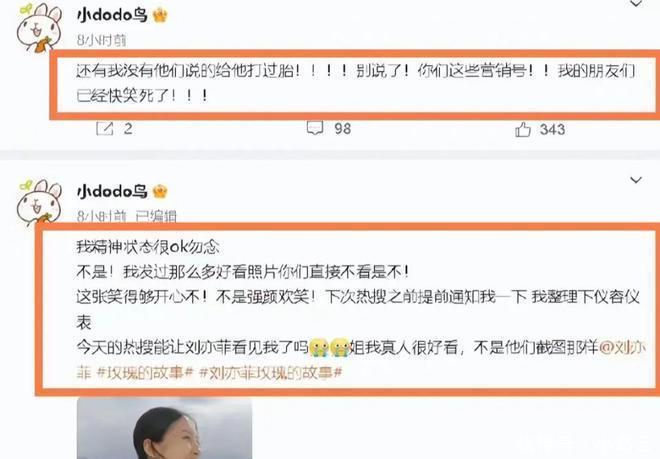660x459 pixels.
Task: Click the 已编辑 edited label
Action: click(x=156, y=216)
